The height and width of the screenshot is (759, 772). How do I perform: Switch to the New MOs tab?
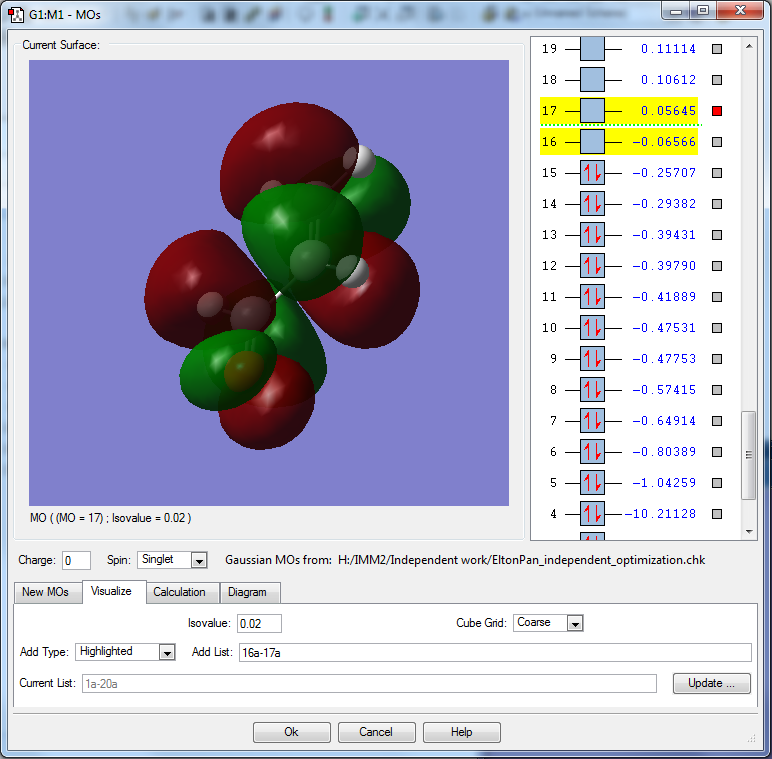tap(46, 592)
